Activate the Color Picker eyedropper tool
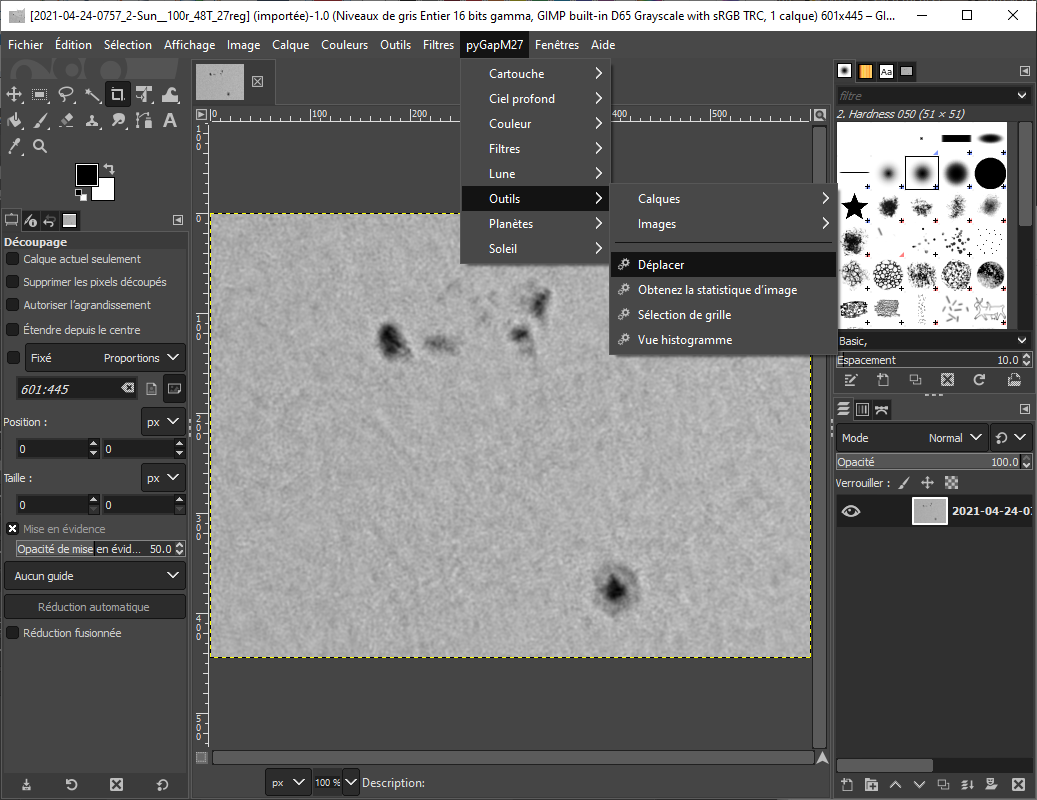 tap(14, 146)
